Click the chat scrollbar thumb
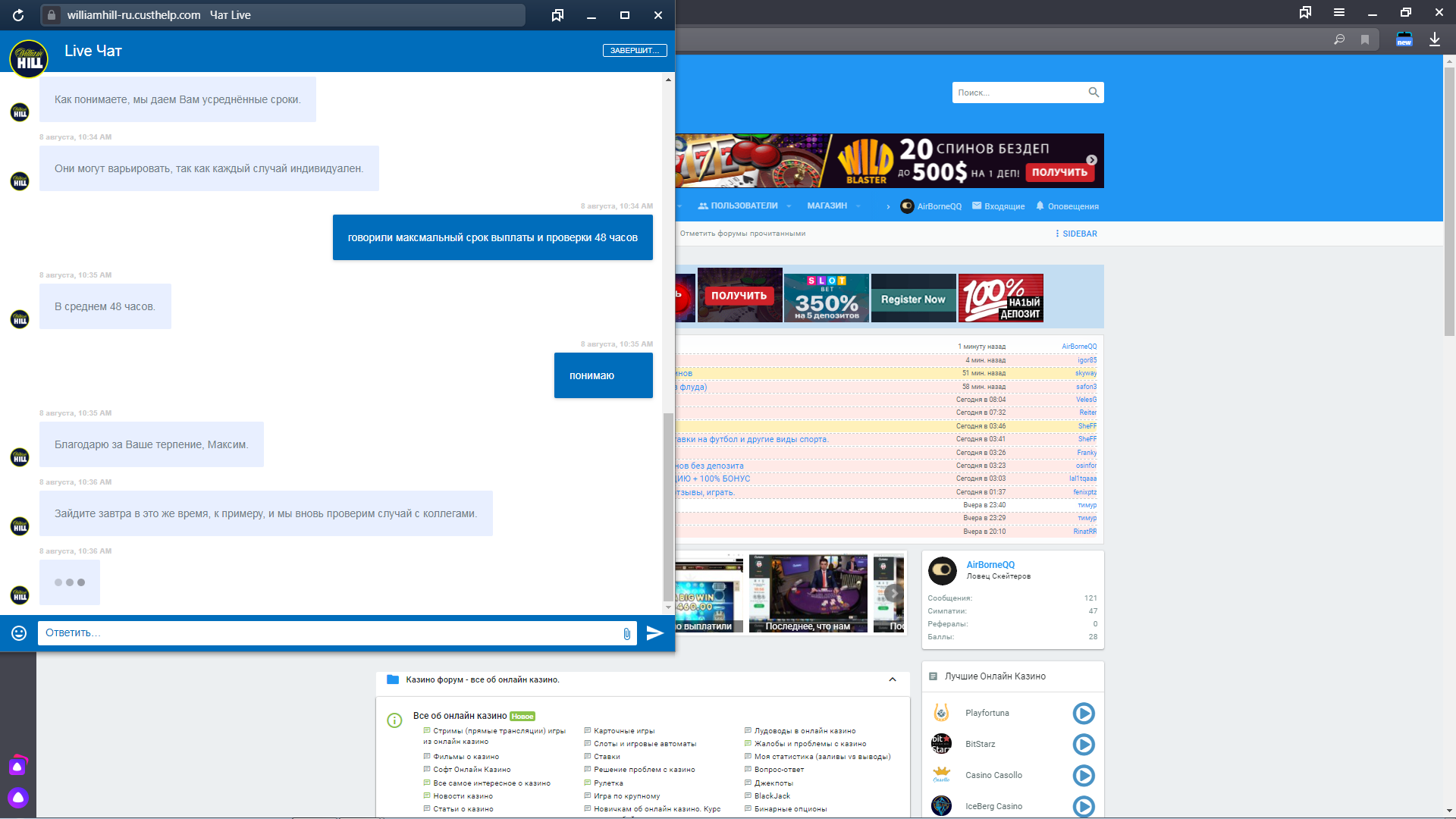 668,506
